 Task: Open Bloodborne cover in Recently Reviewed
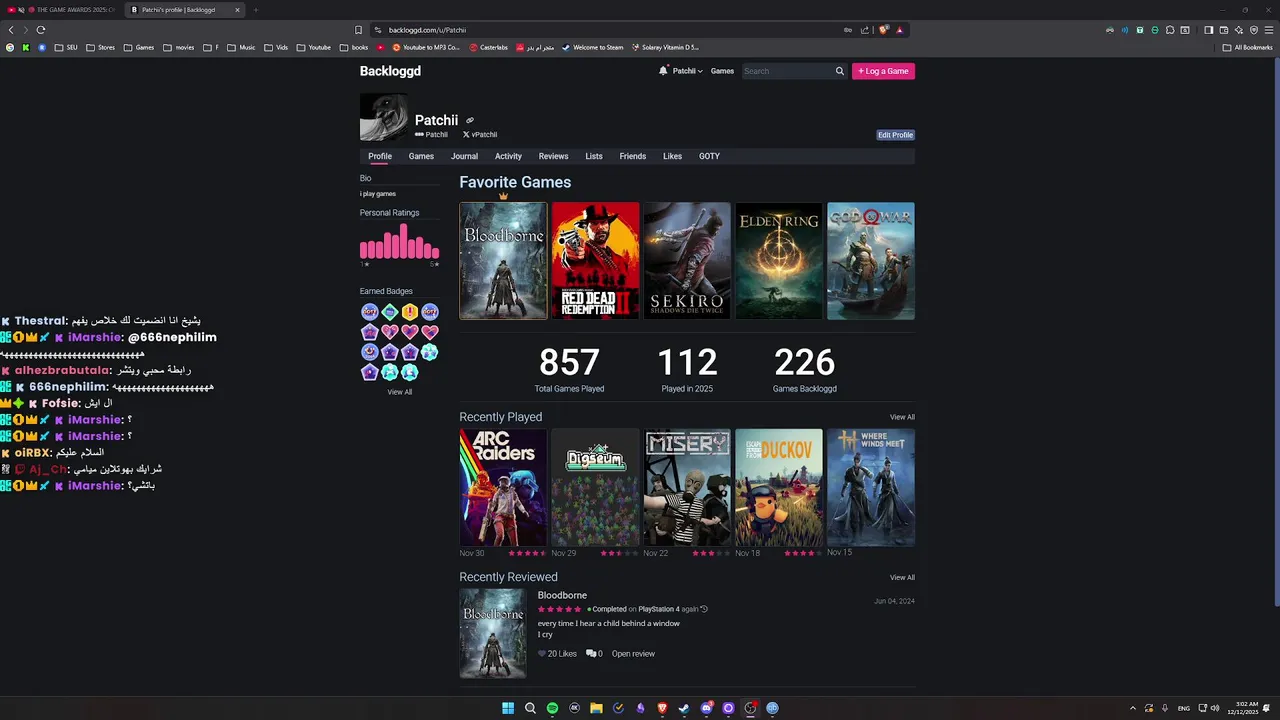click(493, 633)
